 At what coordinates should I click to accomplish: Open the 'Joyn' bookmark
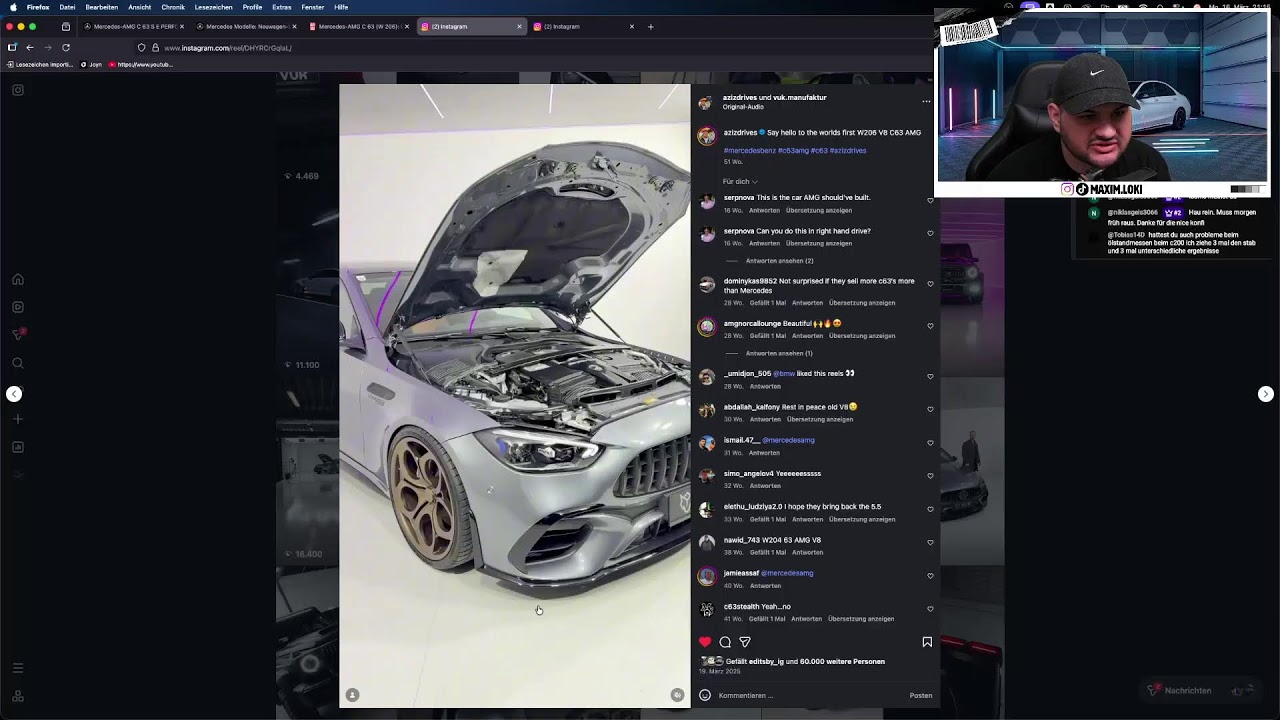92,65
